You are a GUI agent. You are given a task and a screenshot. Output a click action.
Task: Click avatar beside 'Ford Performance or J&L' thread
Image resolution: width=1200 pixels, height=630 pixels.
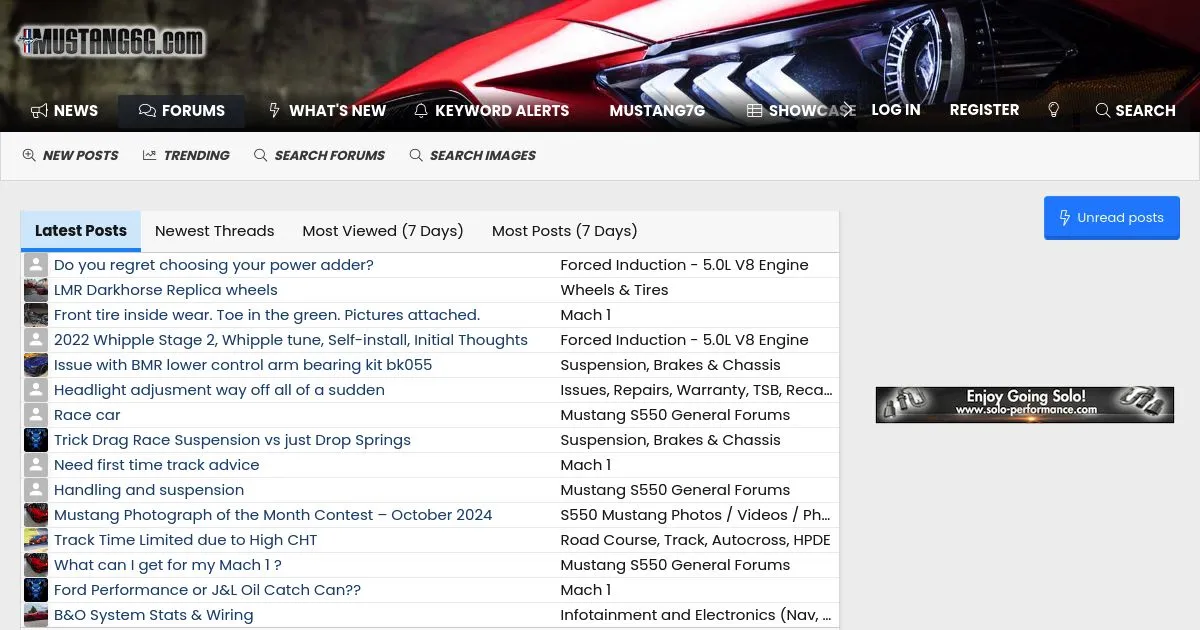(36, 590)
